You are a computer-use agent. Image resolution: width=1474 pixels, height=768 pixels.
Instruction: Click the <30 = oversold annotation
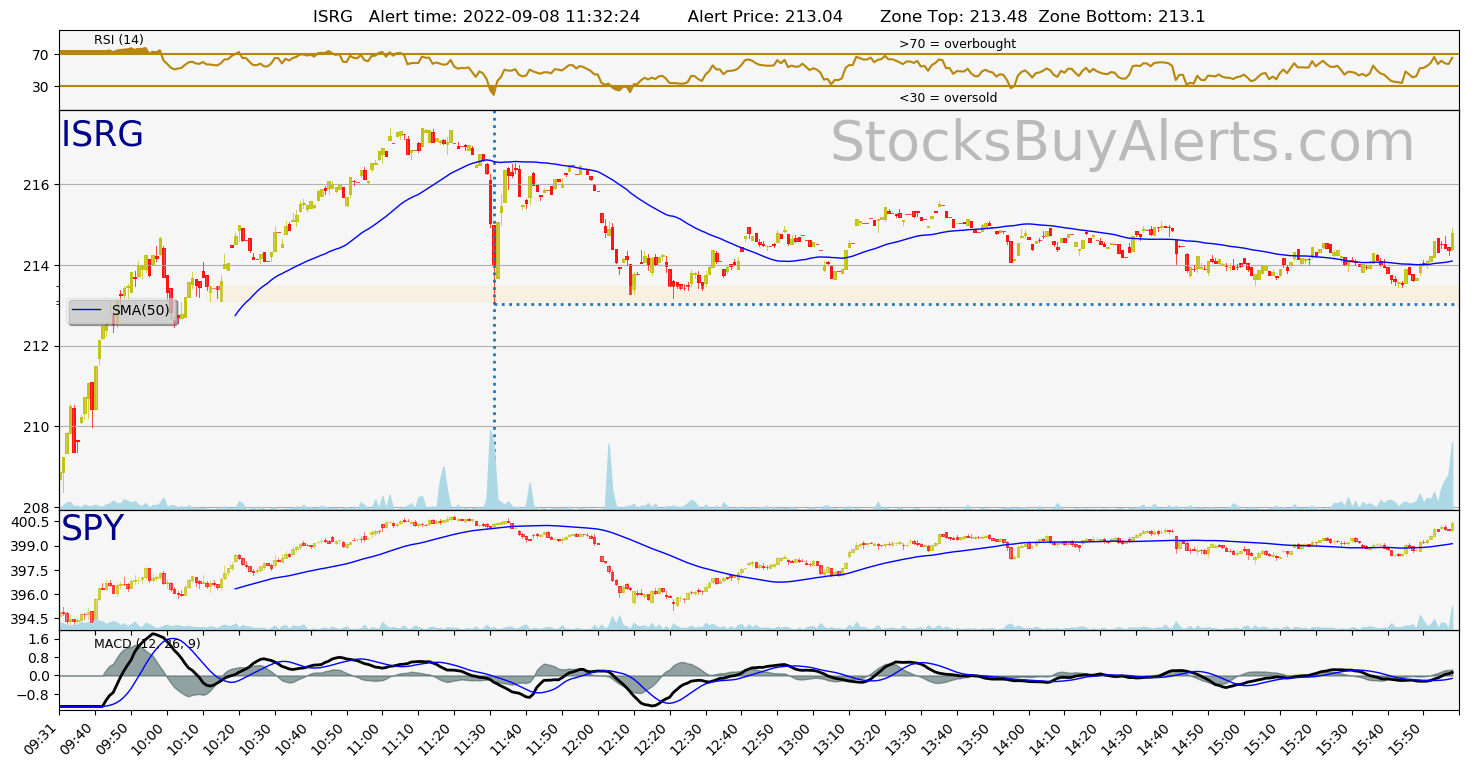[948, 98]
